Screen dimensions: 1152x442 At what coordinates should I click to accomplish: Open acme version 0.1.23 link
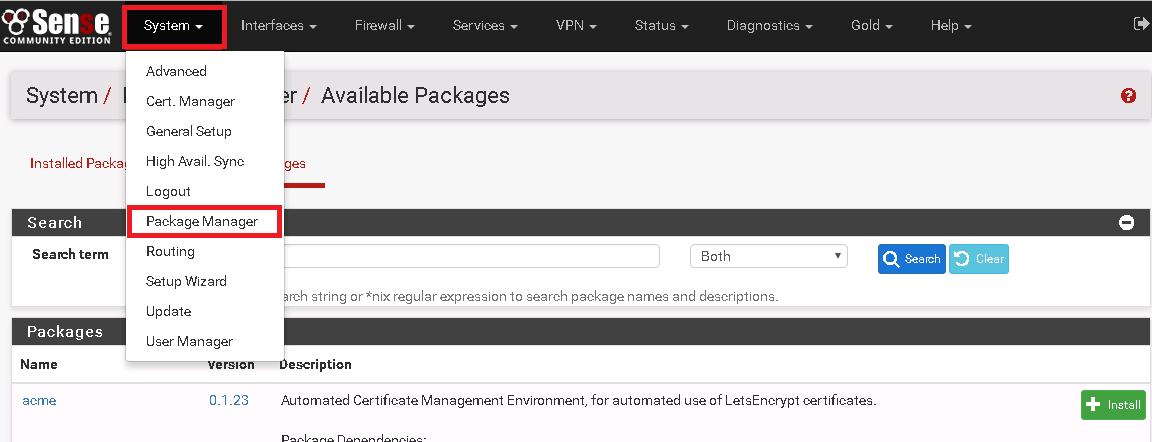228,401
